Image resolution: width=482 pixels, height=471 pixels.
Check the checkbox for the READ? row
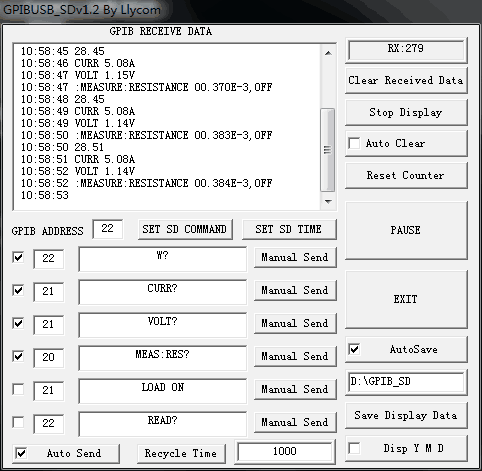click(18, 422)
